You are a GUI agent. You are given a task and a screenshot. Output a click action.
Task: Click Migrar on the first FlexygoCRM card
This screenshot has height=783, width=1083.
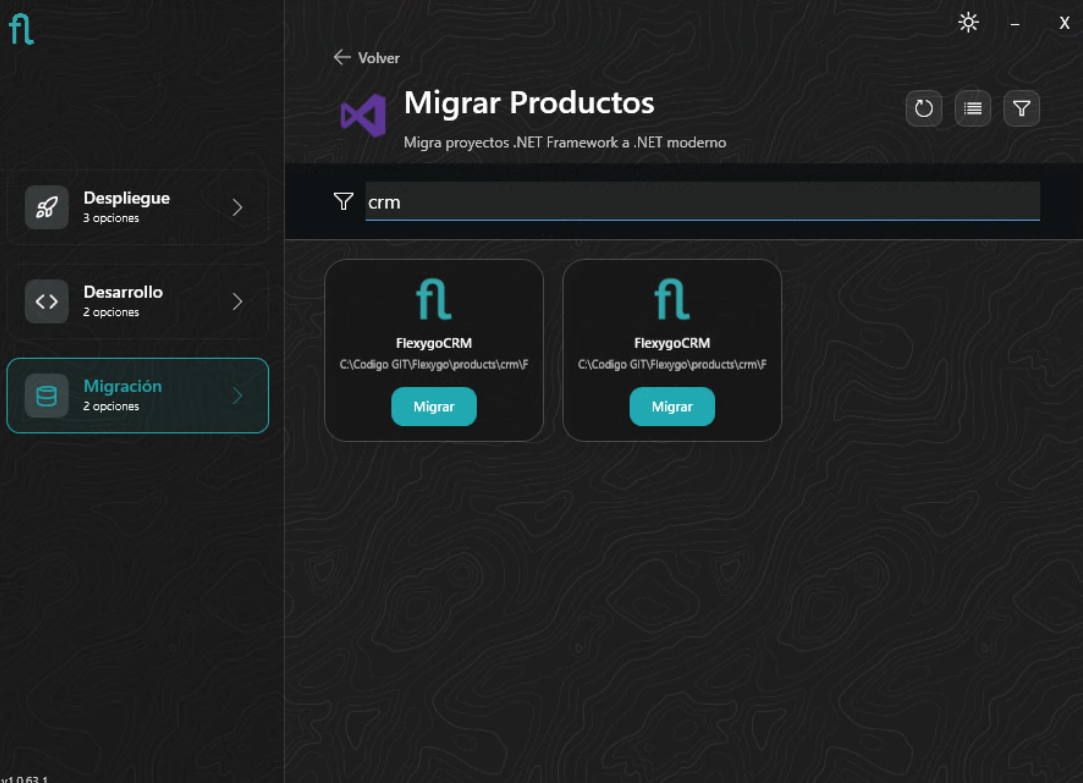click(434, 407)
